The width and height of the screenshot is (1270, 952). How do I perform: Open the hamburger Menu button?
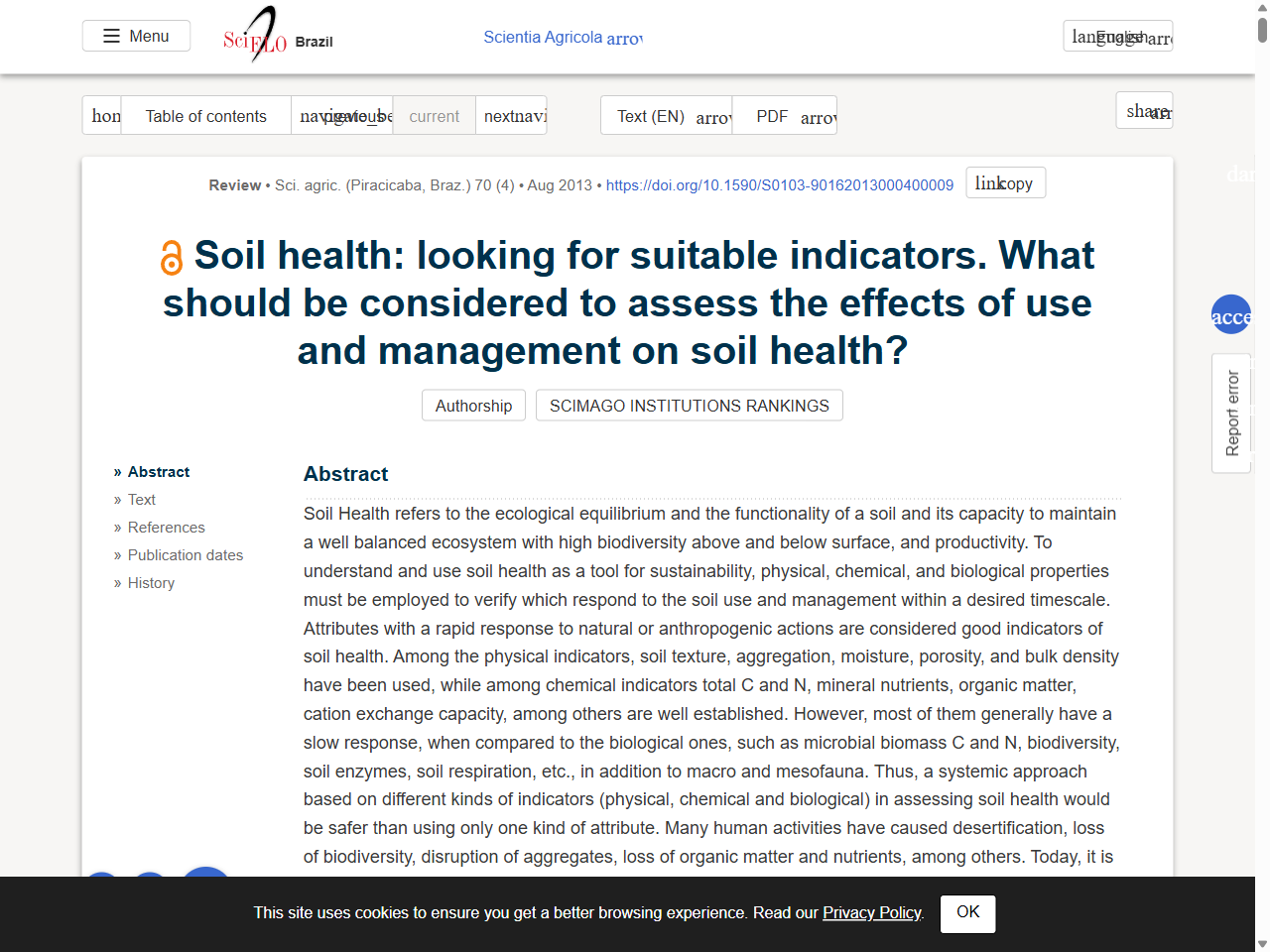click(x=136, y=36)
